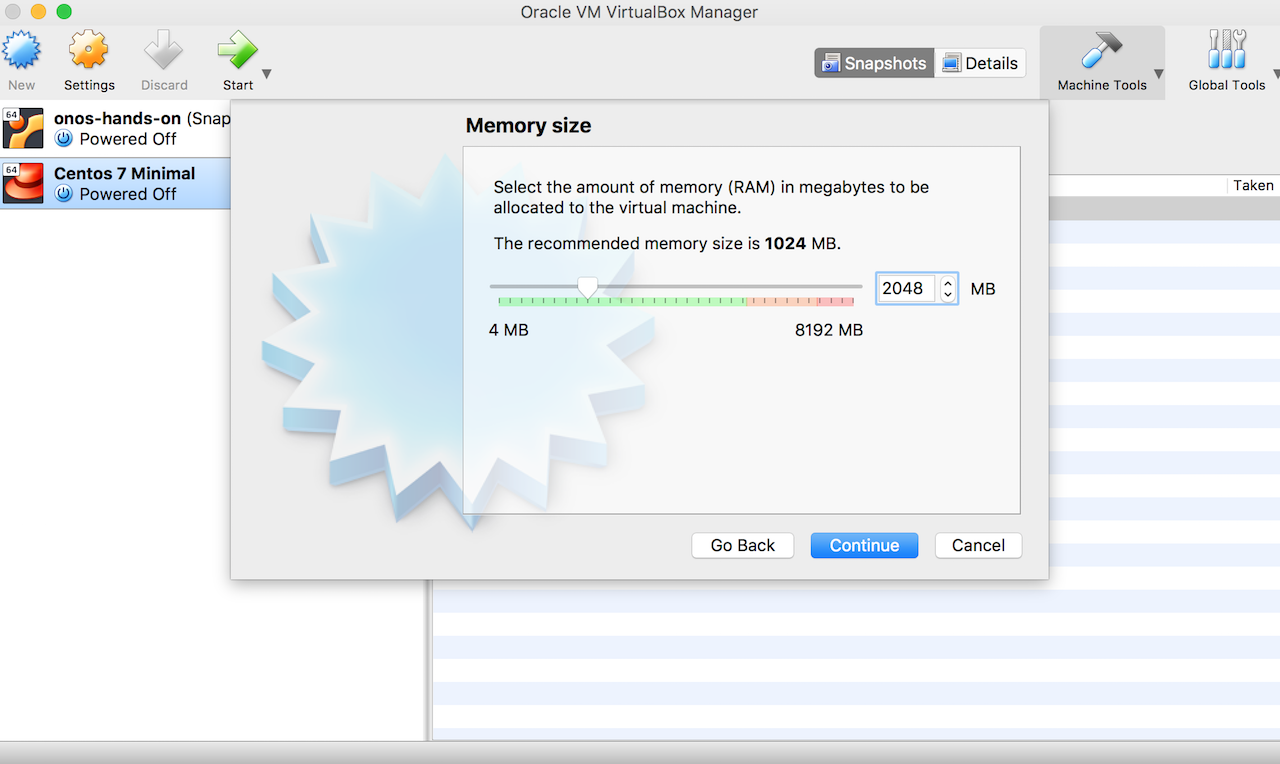Expand the Global Tools dropdown arrow
Image resolution: width=1280 pixels, height=764 pixels.
click(x=1276, y=74)
